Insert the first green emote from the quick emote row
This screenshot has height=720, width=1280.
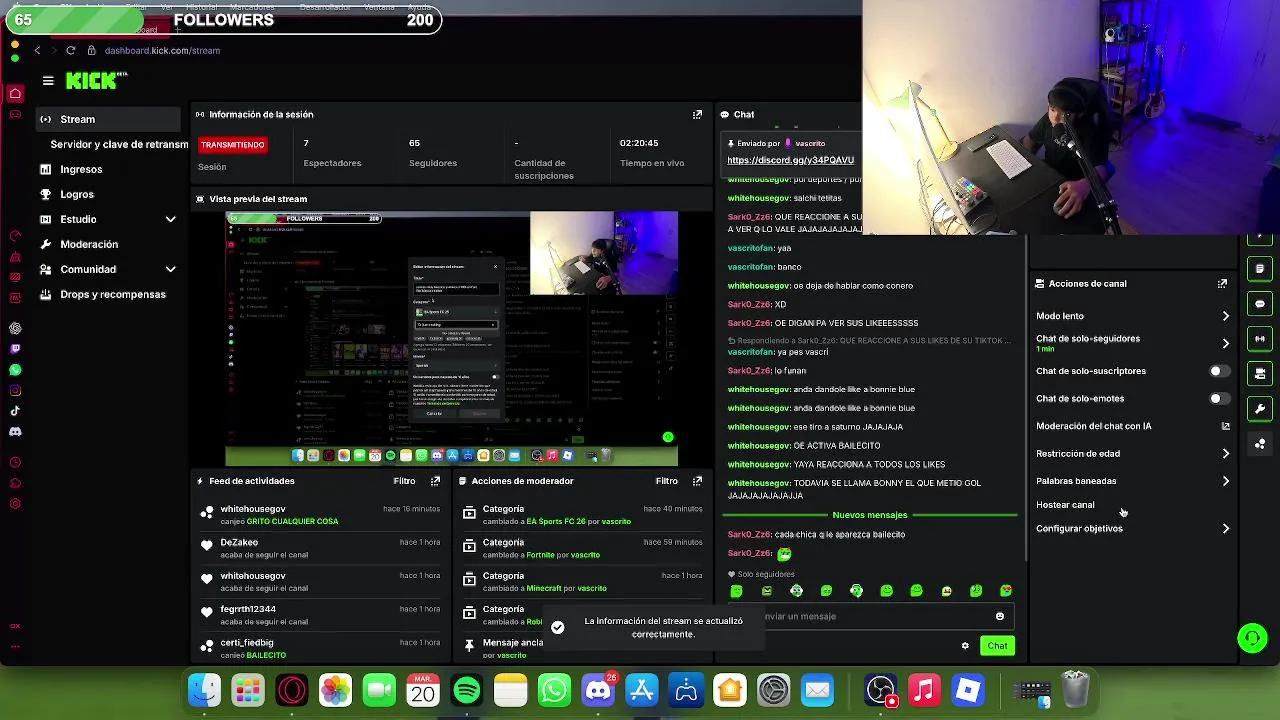coord(736,591)
